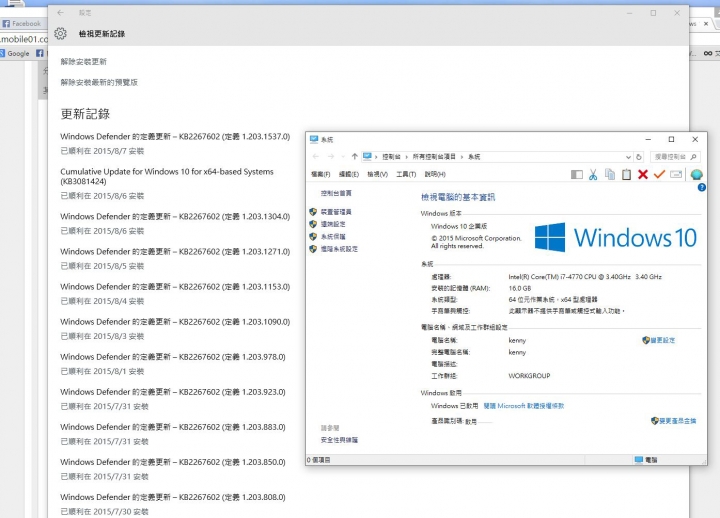This screenshot has width=720, height=518.
Task: Click the Google bookmark in the browser
Action: (x=15, y=53)
